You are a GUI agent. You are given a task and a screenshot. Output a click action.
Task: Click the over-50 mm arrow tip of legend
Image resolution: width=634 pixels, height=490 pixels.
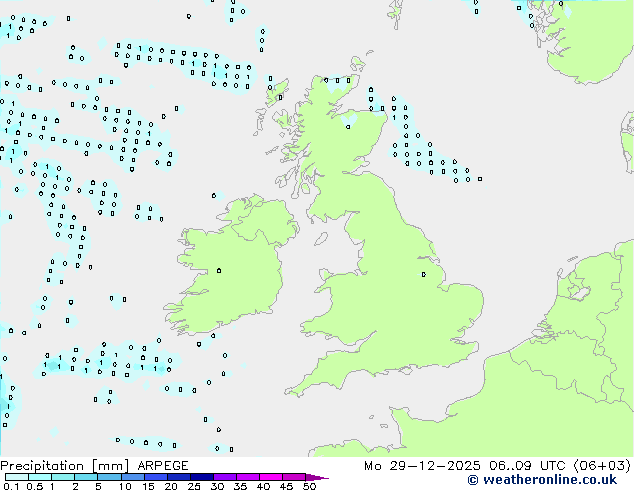click(317, 477)
